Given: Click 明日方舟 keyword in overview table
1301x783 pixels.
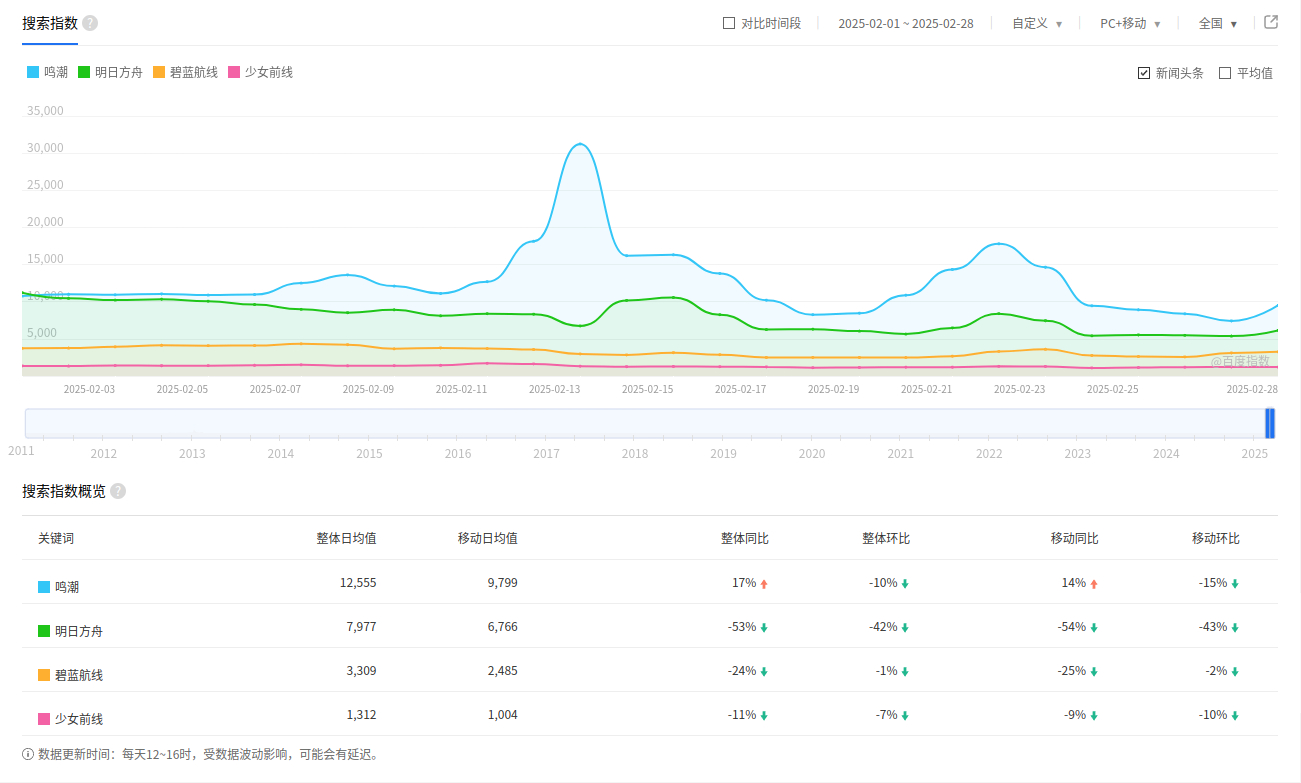Looking at the screenshot, I should pyautogui.click(x=79, y=631).
